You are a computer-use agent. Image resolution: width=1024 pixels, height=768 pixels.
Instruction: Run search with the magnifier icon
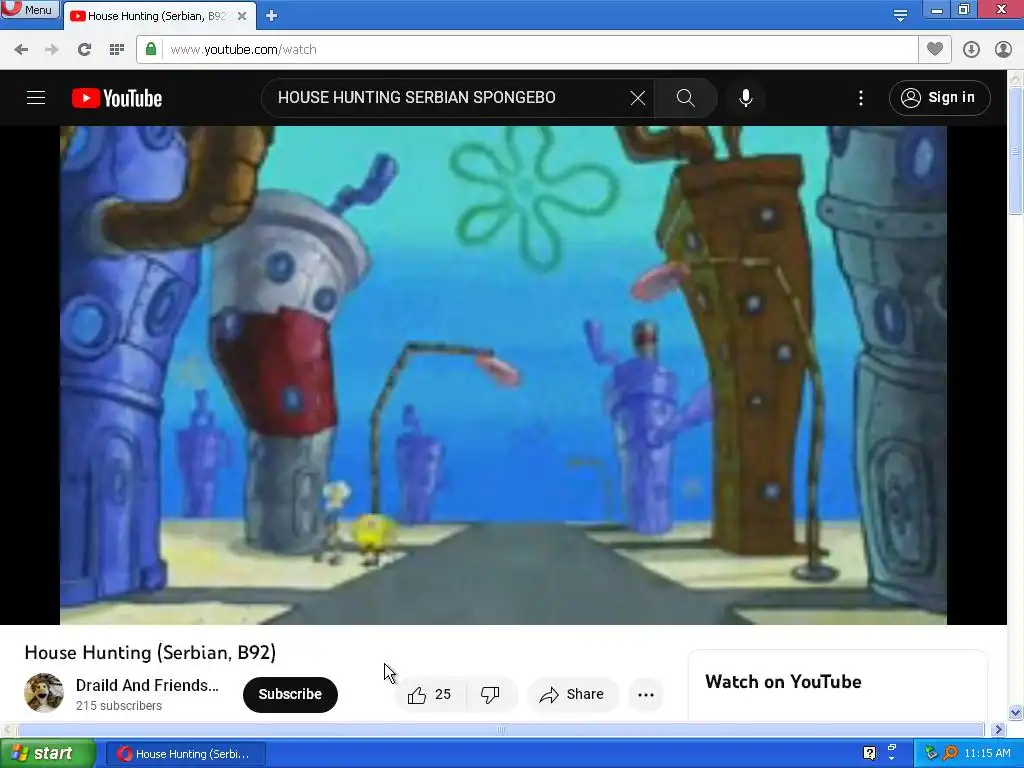pos(686,98)
